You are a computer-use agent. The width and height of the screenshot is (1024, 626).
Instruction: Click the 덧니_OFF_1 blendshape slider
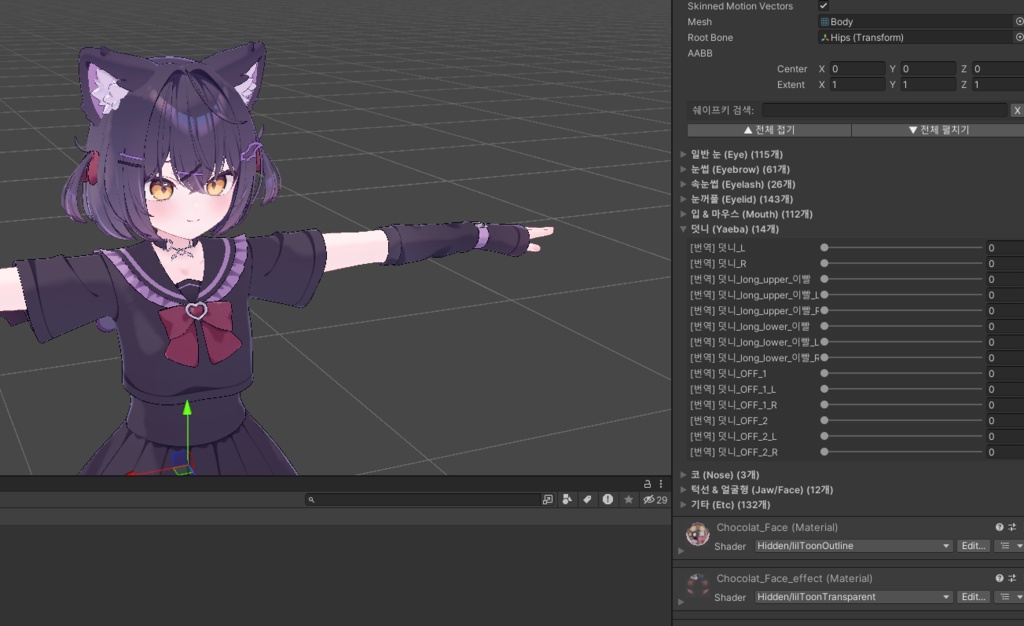point(903,373)
